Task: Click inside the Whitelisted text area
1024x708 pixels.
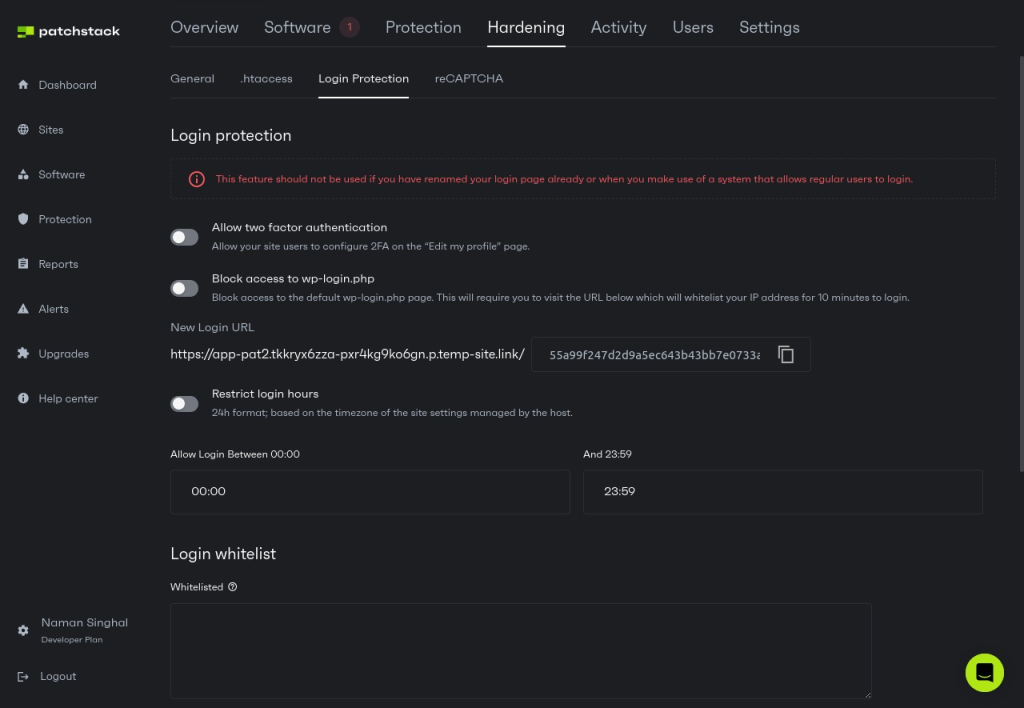Action: pos(520,650)
